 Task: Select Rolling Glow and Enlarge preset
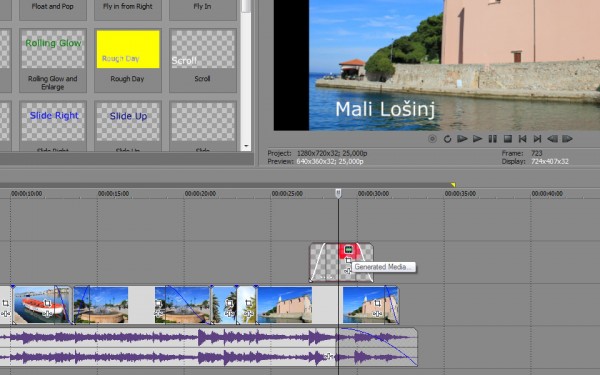[x=53, y=60]
